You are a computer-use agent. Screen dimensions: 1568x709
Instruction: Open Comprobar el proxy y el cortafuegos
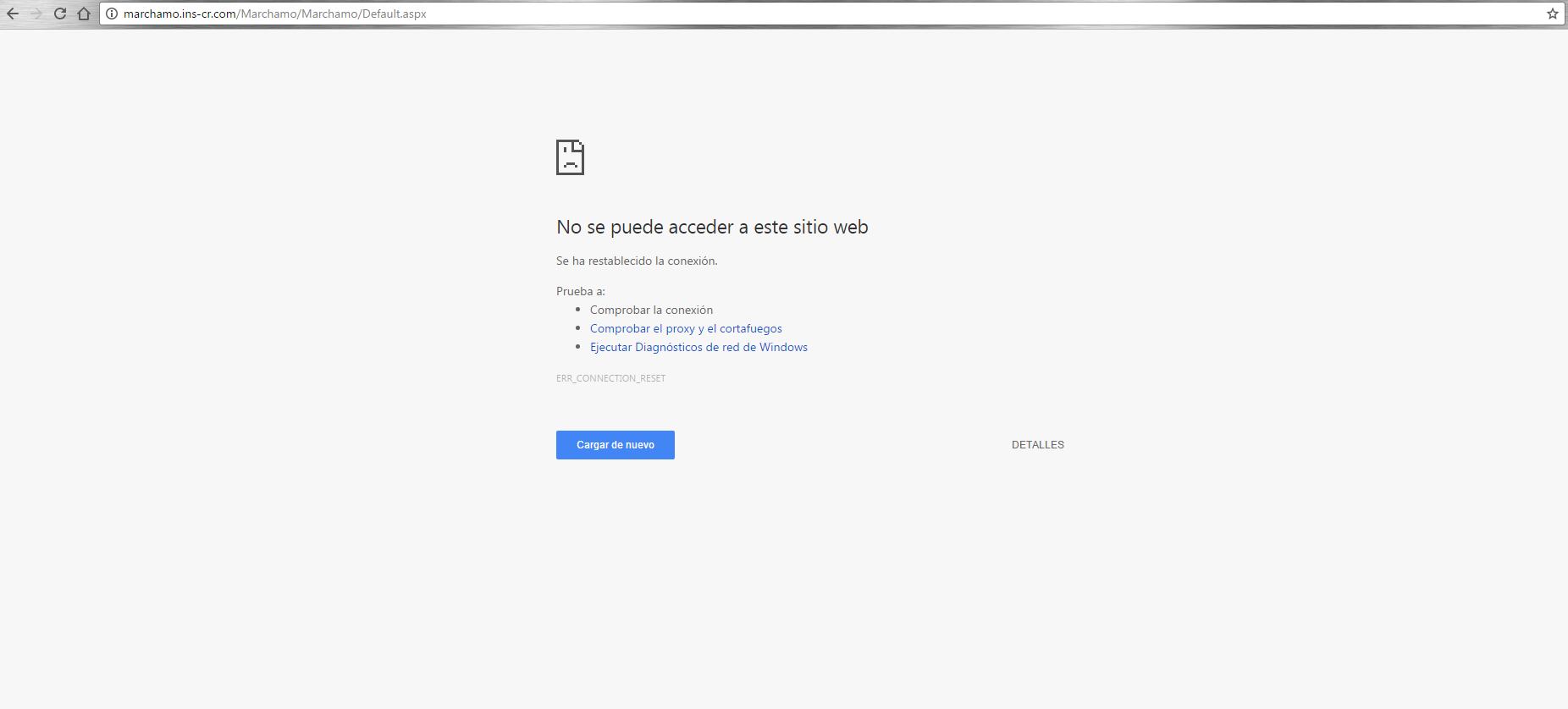coord(686,328)
